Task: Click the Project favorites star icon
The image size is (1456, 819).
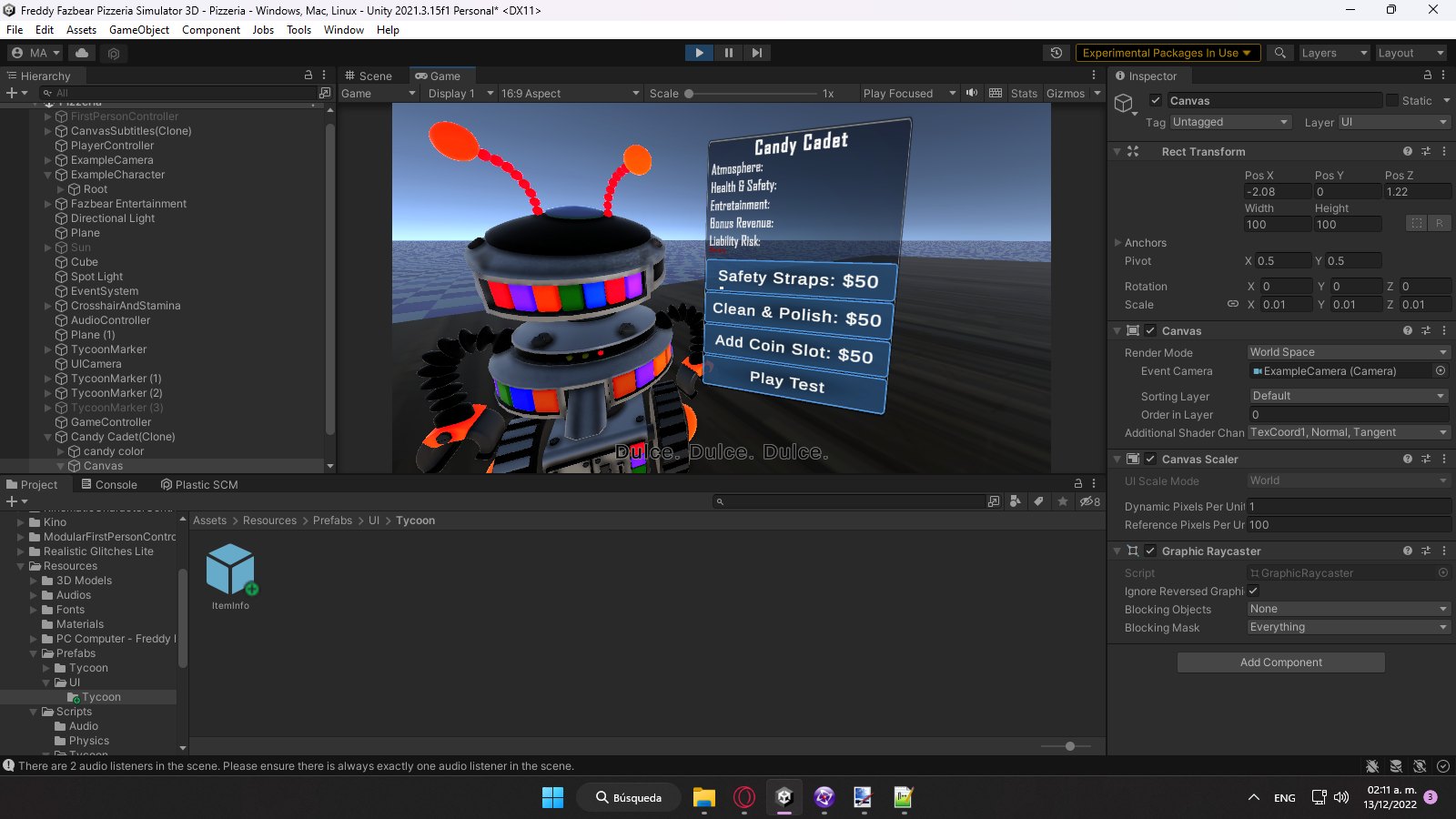Action: pos(1062,501)
